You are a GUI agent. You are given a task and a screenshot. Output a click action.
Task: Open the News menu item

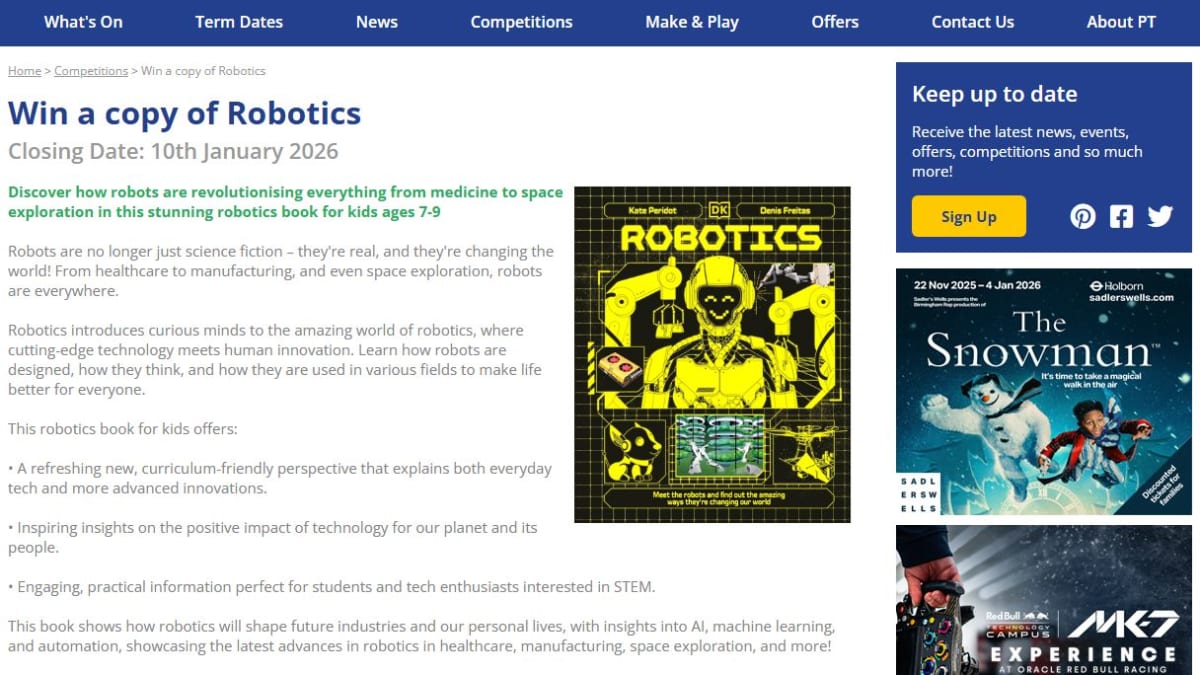coord(377,22)
